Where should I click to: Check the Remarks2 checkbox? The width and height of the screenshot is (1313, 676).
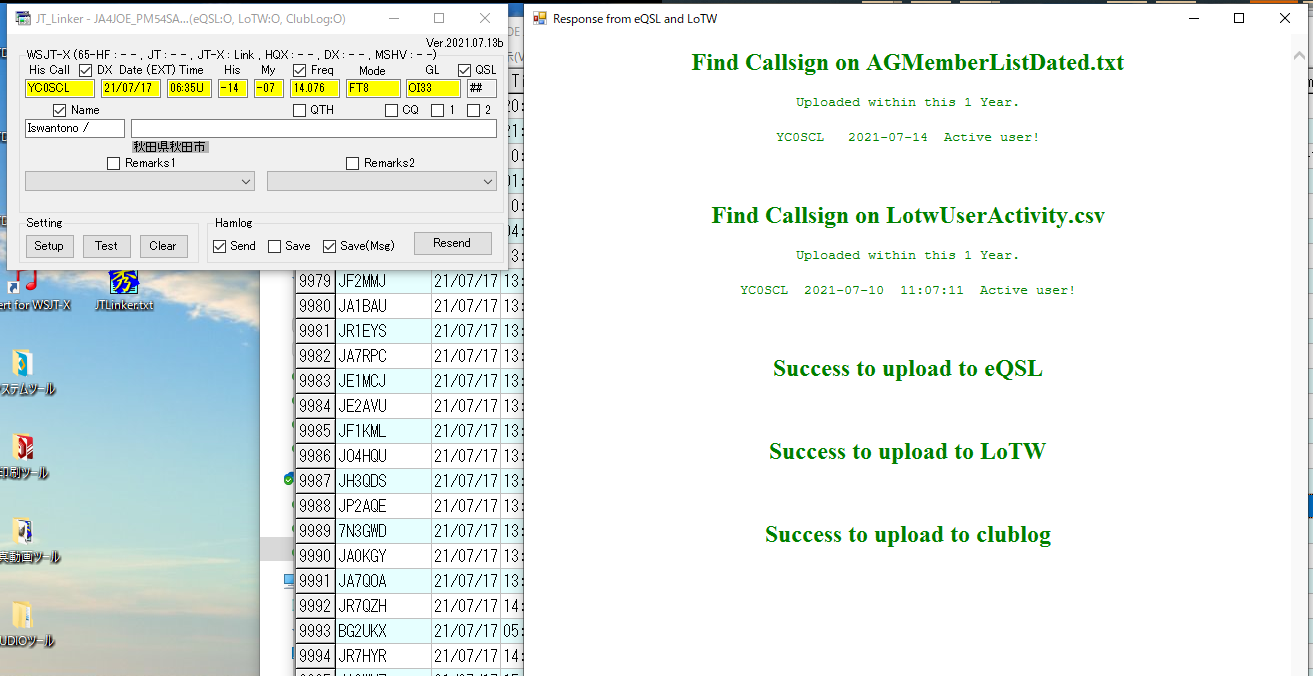coord(352,163)
